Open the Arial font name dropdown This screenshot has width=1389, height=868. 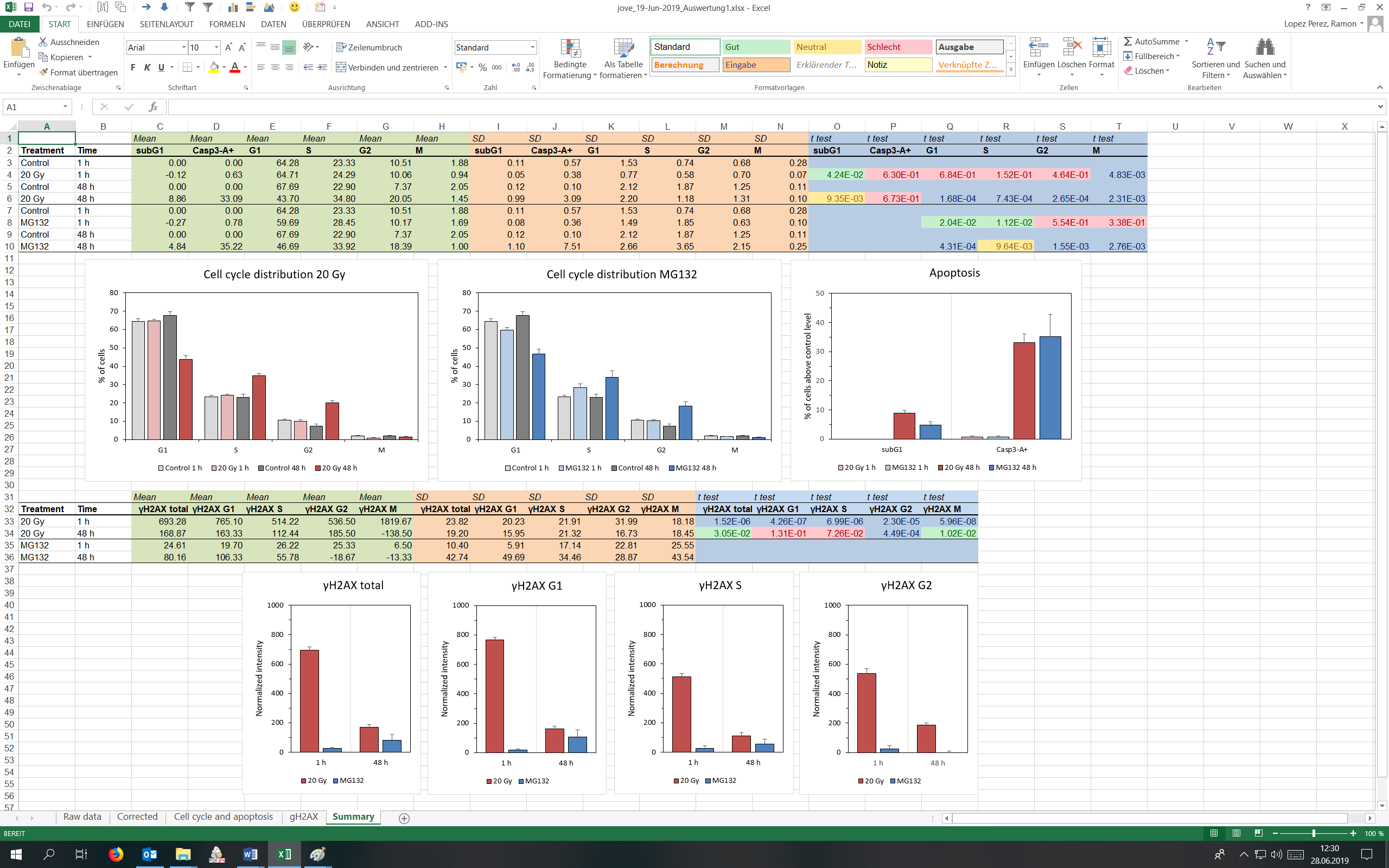[x=184, y=47]
